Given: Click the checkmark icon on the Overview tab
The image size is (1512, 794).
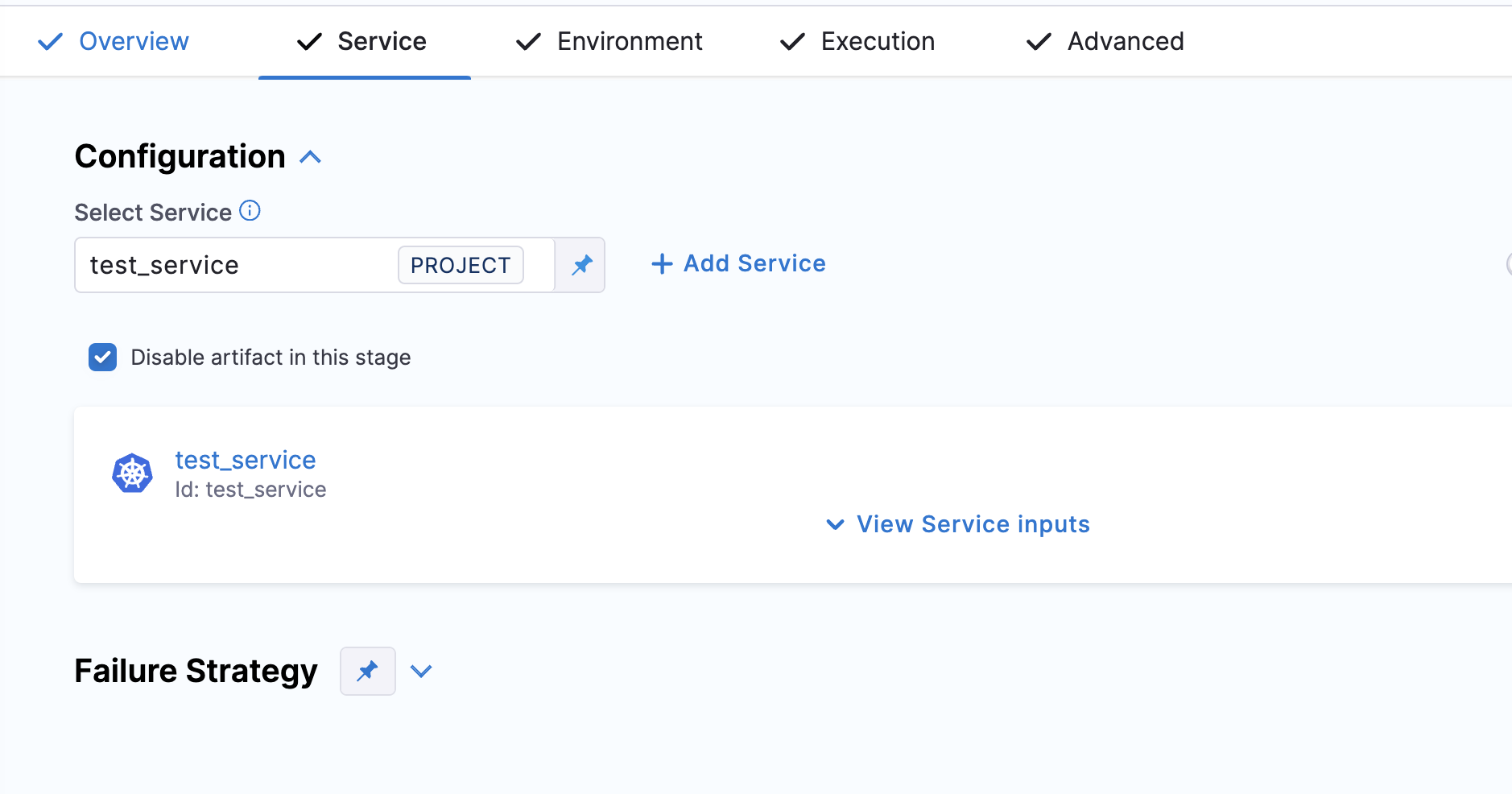Looking at the screenshot, I should click(50, 42).
